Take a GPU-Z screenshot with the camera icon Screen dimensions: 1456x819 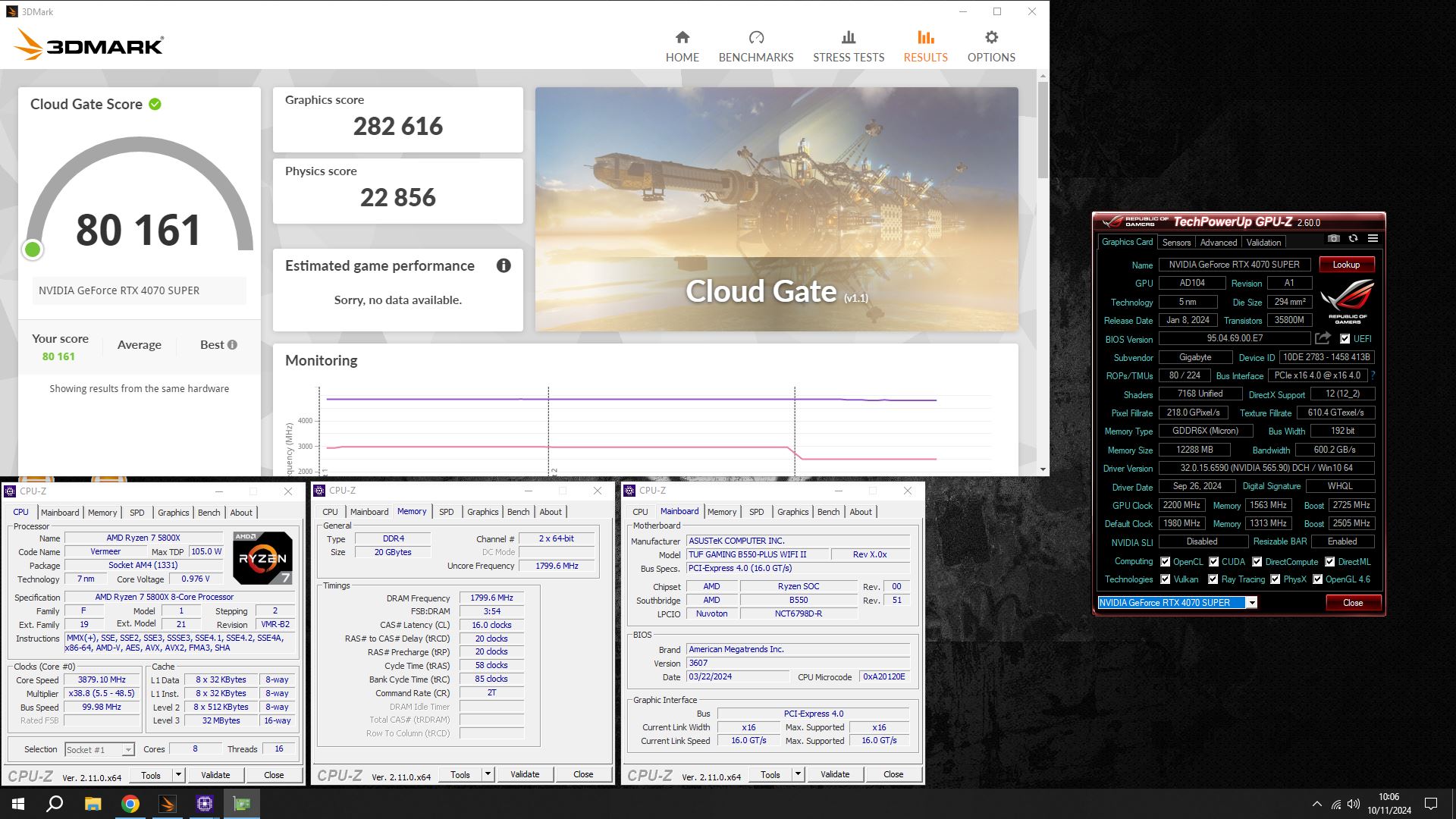tap(1334, 238)
